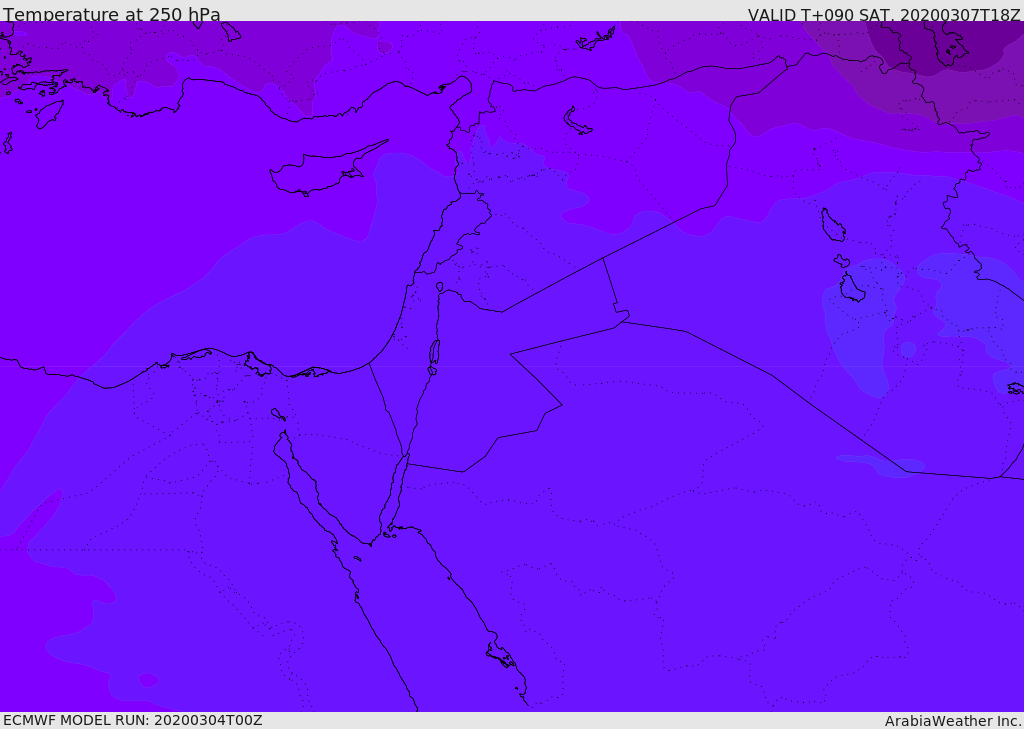
Task: Click the 'Temperature at 250 hPa' title
Action: pos(111,15)
